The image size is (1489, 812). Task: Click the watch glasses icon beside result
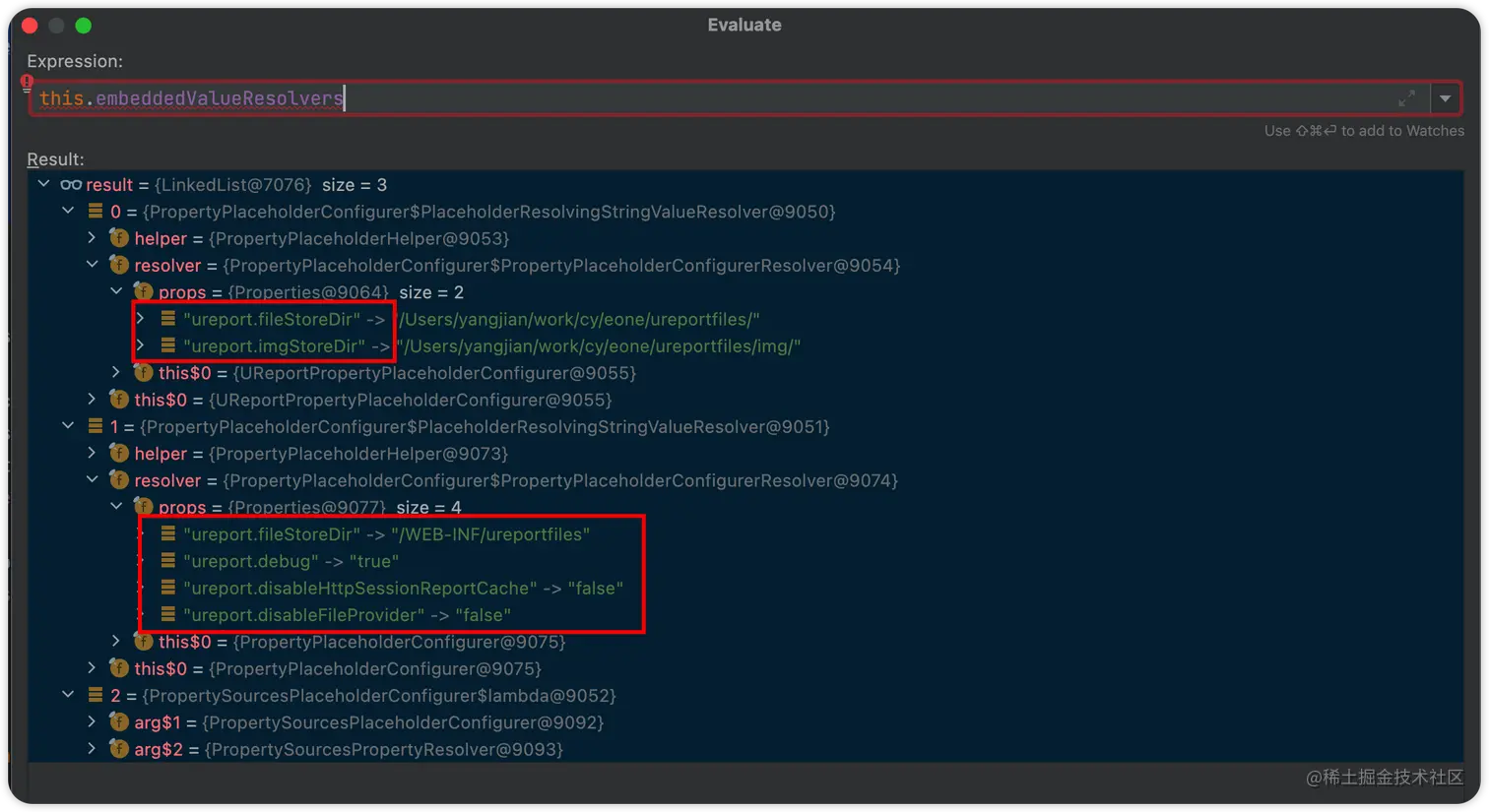pyautogui.click(x=71, y=185)
